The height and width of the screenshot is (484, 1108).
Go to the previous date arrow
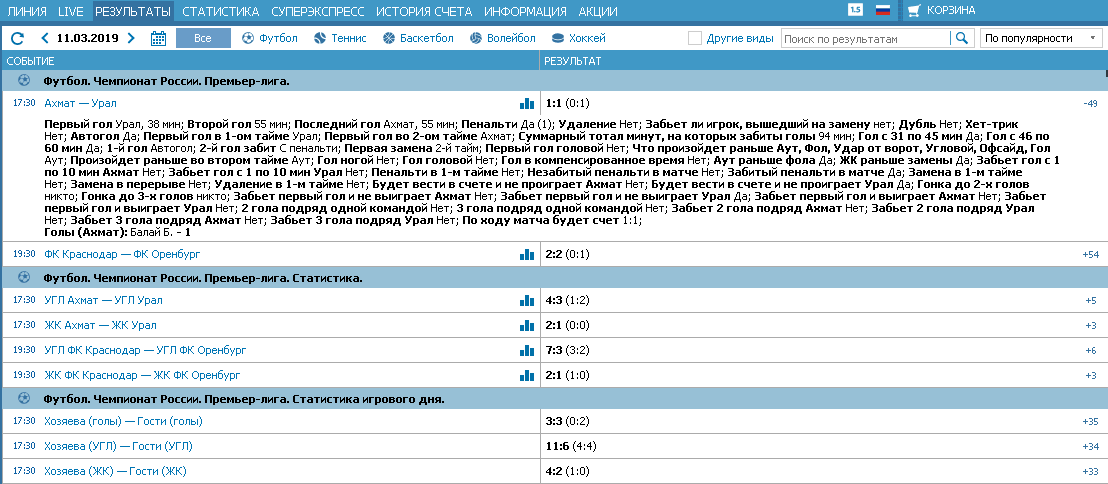click(x=45, y=38)
